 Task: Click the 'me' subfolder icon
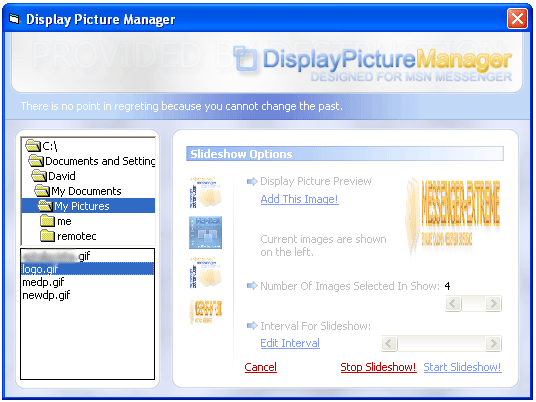coord(48,221)
